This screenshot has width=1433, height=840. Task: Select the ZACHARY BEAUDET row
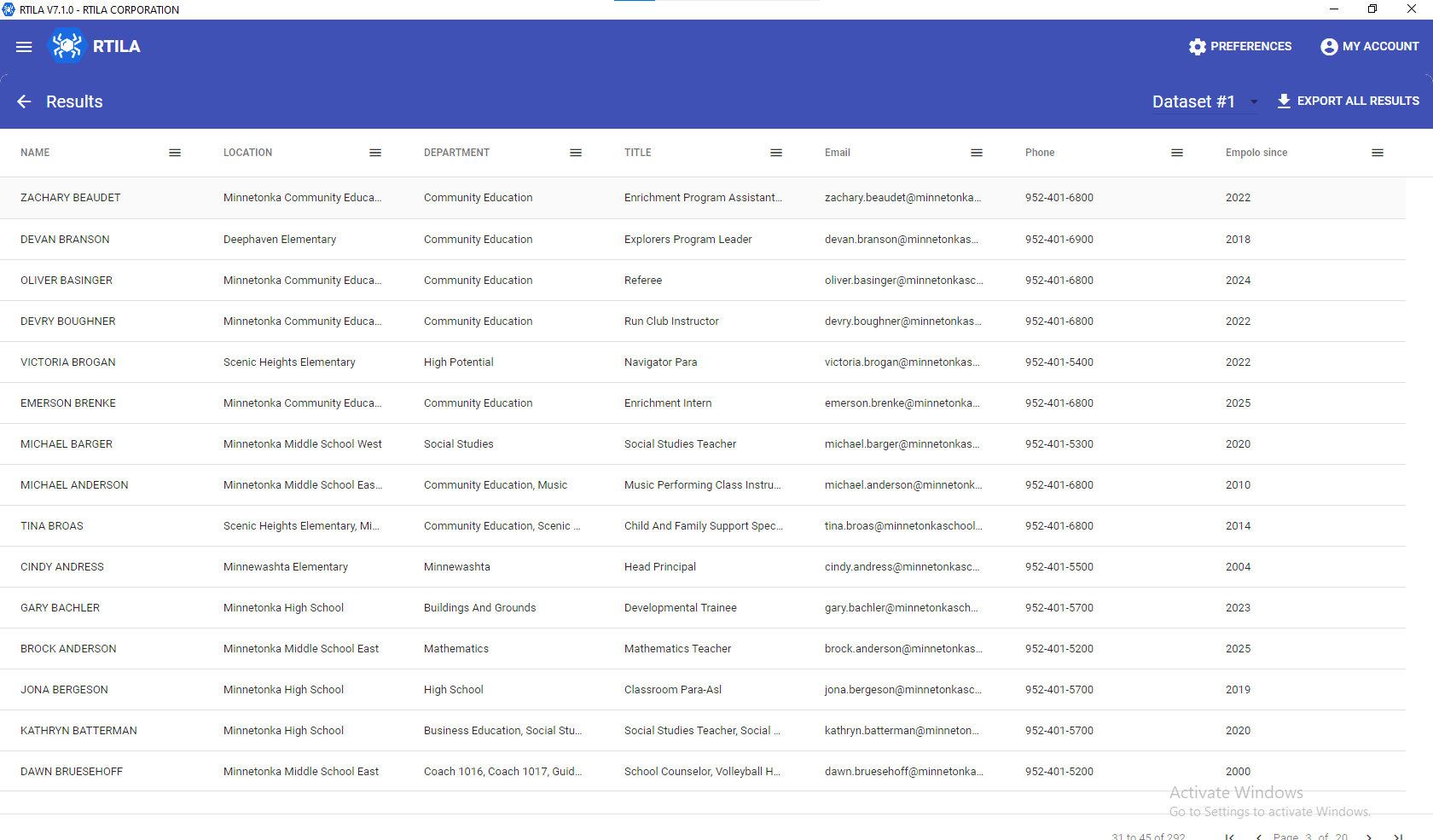[71, 198]
